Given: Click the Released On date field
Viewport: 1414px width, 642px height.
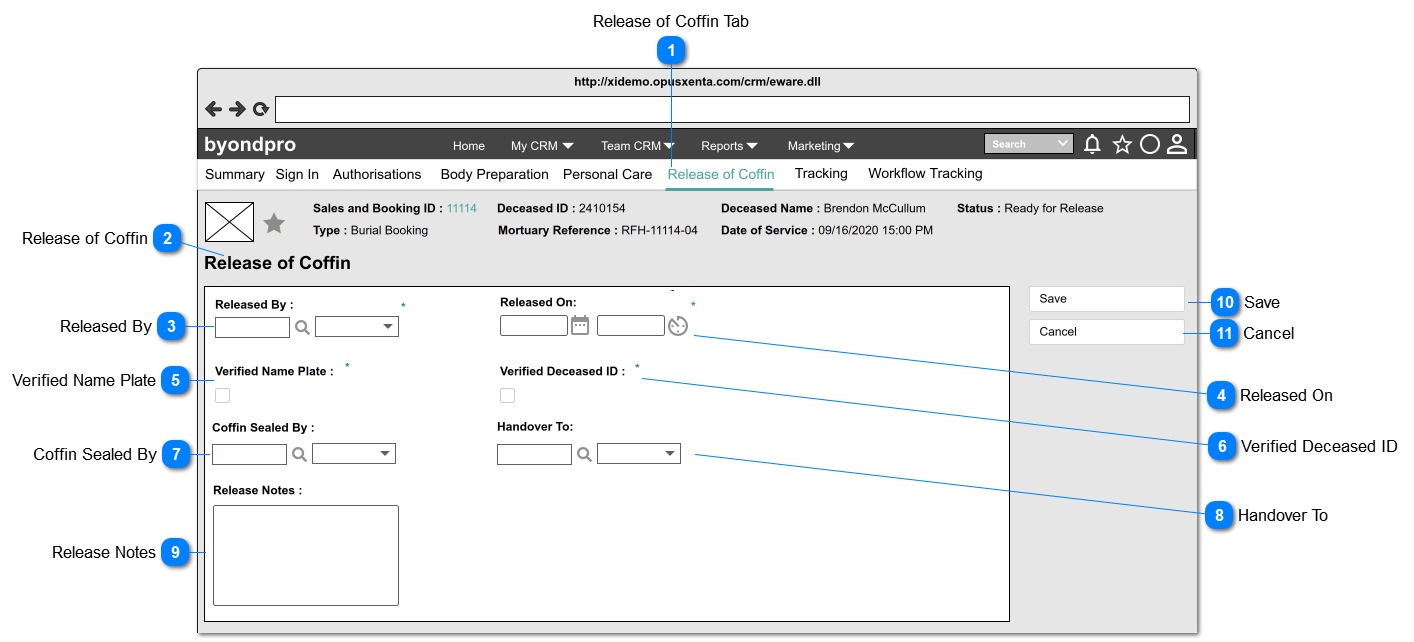Looking at the screenshot, I should pyautogui.click(x=534, y=326).
